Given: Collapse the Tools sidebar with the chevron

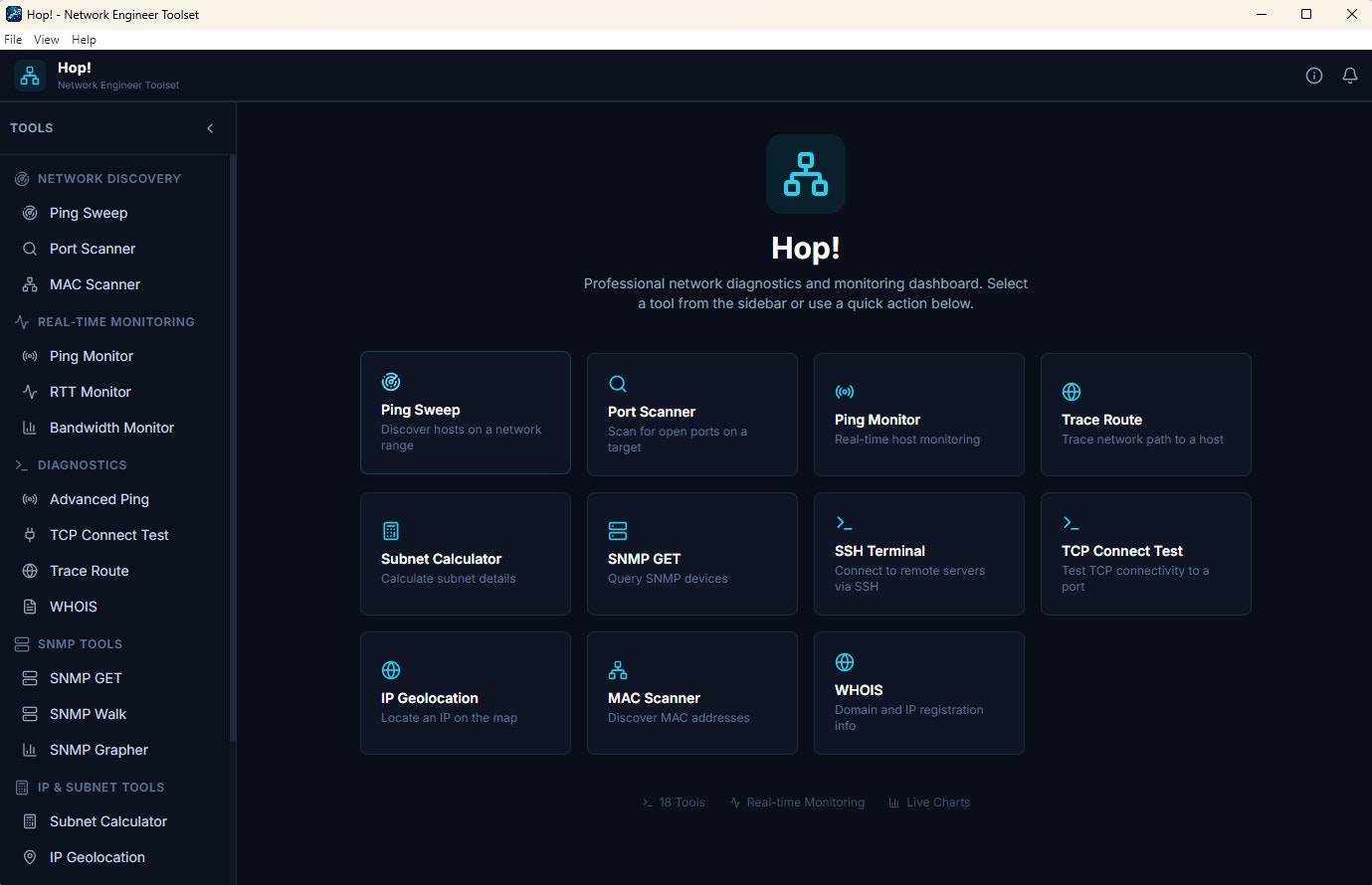Looking at the screenshot, I should click(210, 127).
